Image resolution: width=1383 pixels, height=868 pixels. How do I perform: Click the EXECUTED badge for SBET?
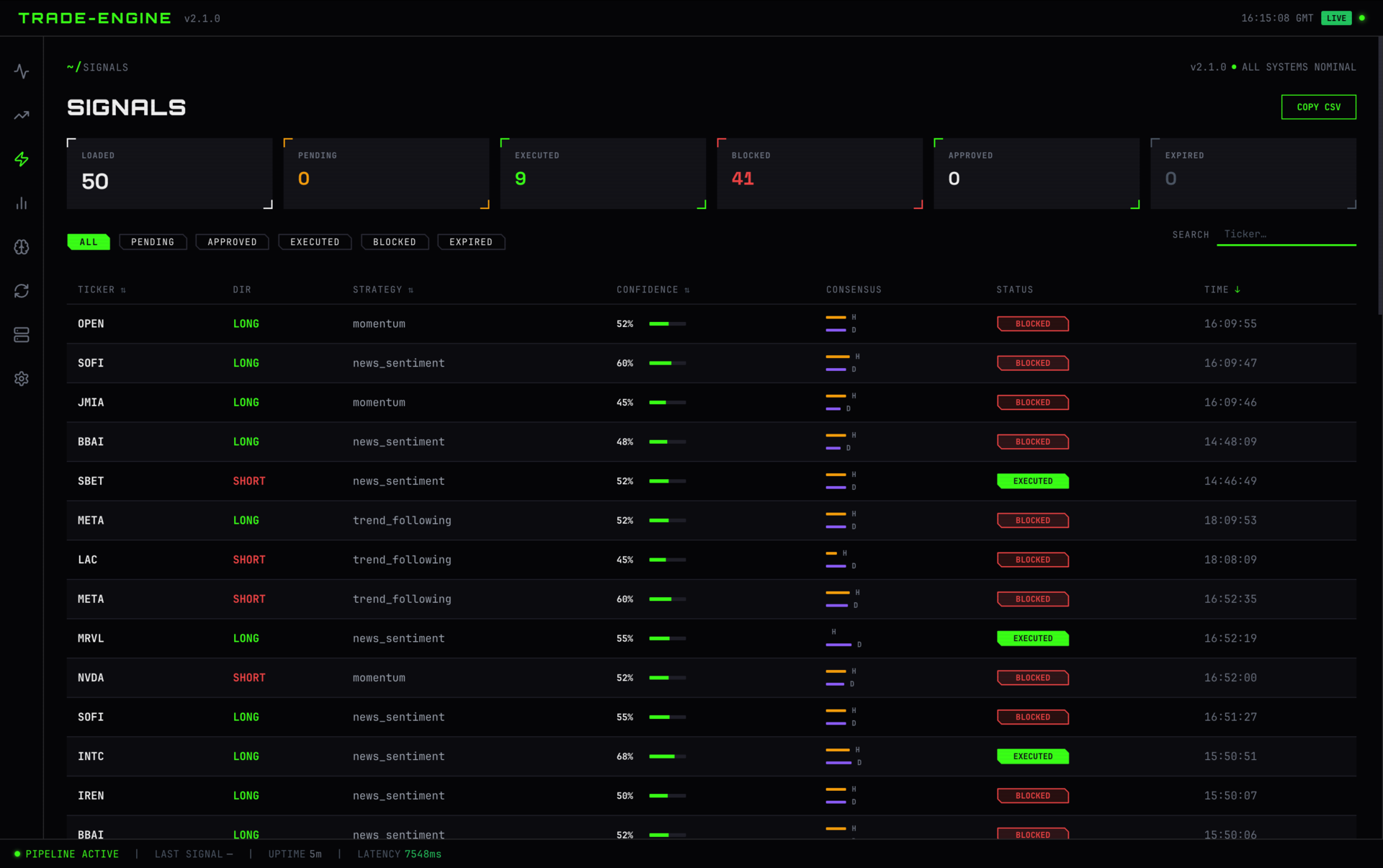tap(1032, 481)
